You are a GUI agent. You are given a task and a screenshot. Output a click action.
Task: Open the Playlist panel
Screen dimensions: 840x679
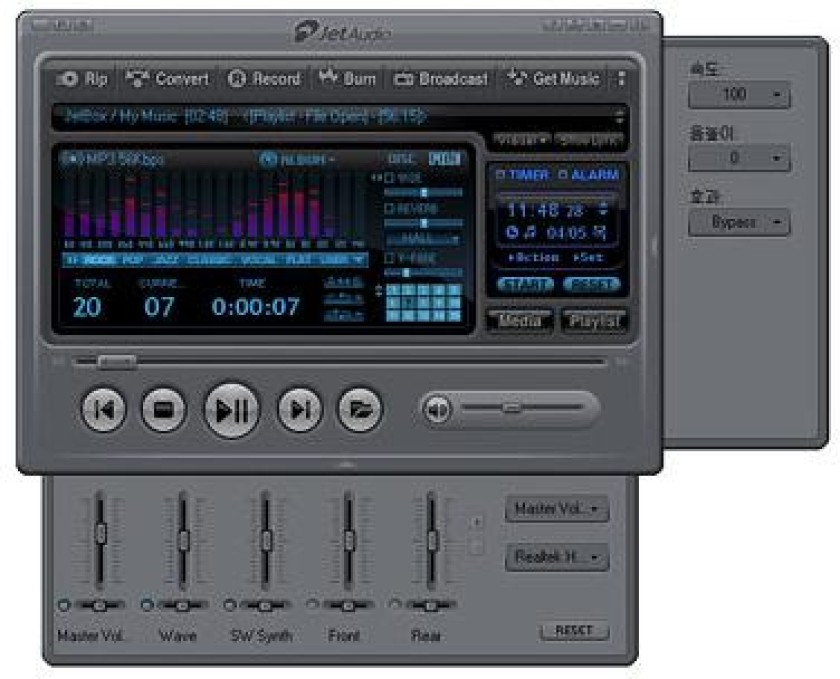point(594,320)
